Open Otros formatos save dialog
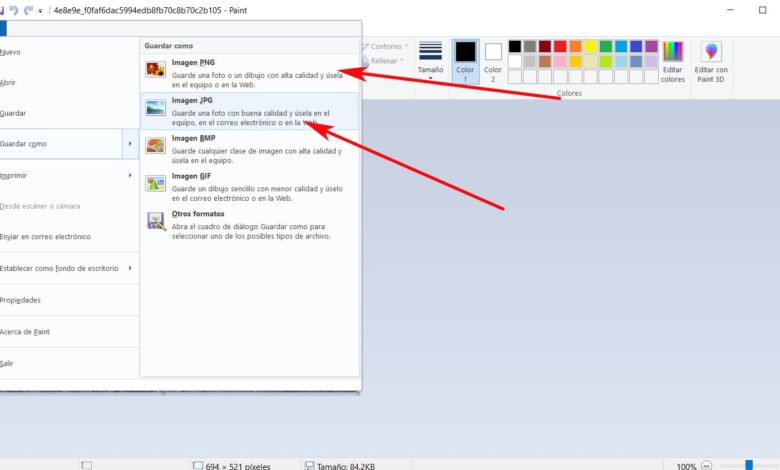 pos(250,225)
